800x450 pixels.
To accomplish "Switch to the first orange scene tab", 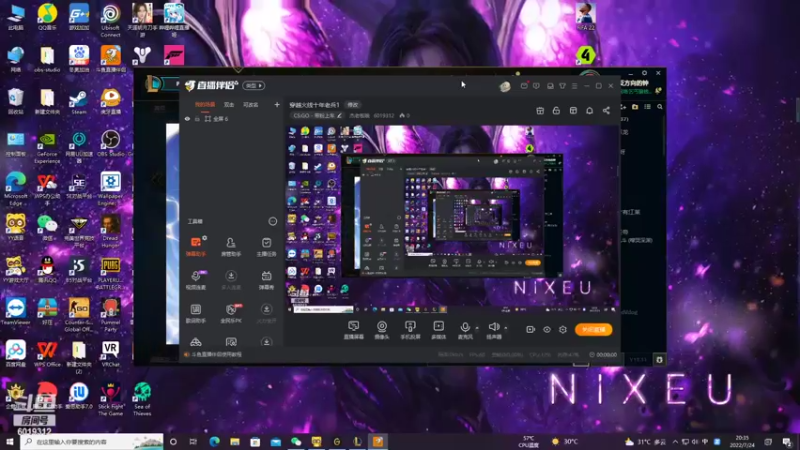I will [205, 105].
